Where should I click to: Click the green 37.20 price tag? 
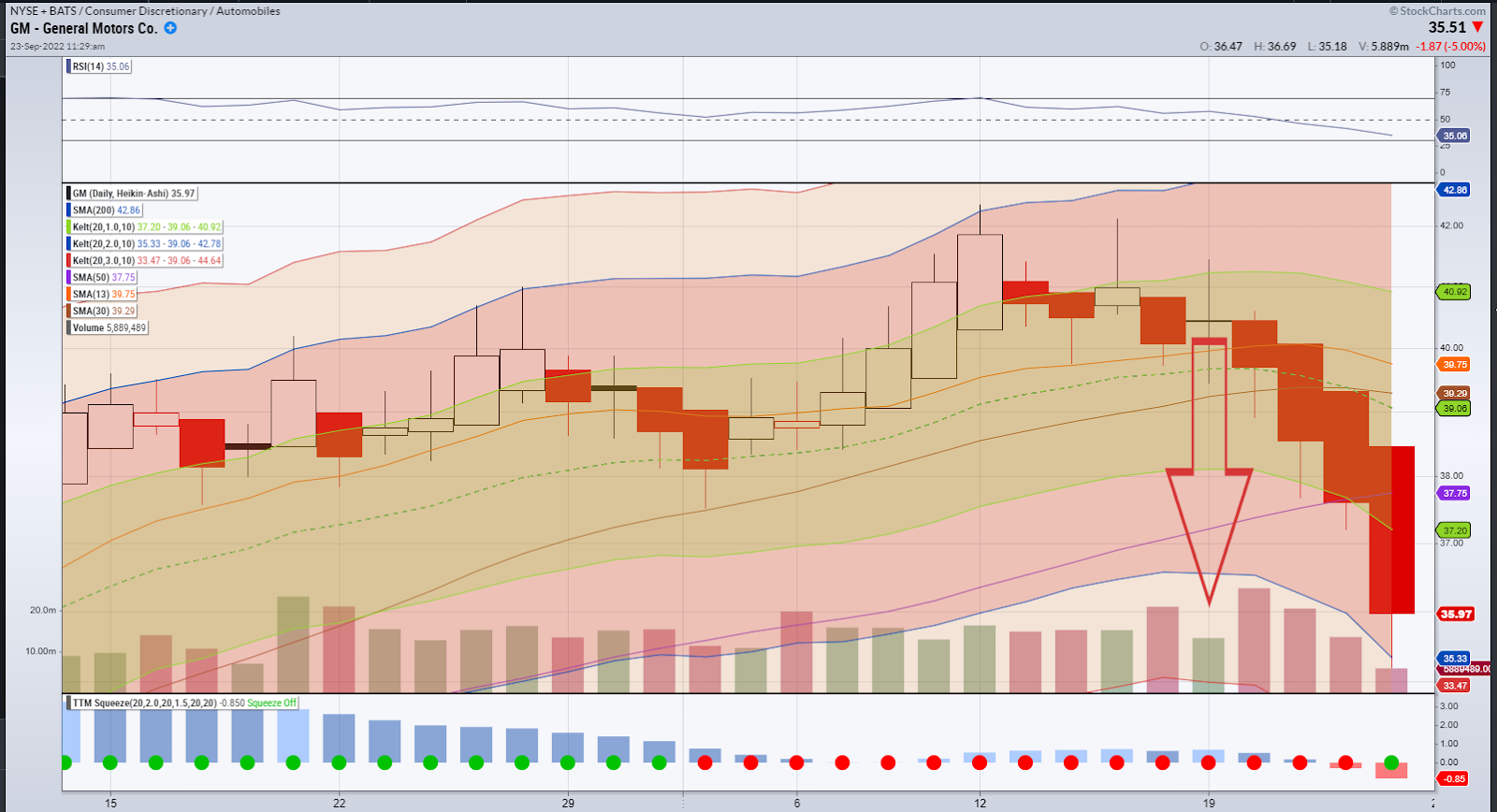point(1455,530)
